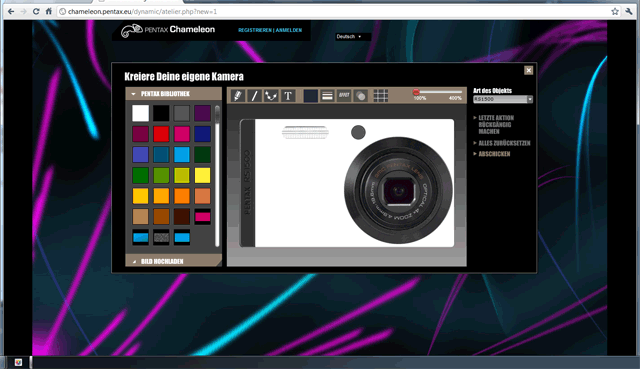Pick the tan beige color swatch
The image size is (640, 369).
tap(140, 217)
